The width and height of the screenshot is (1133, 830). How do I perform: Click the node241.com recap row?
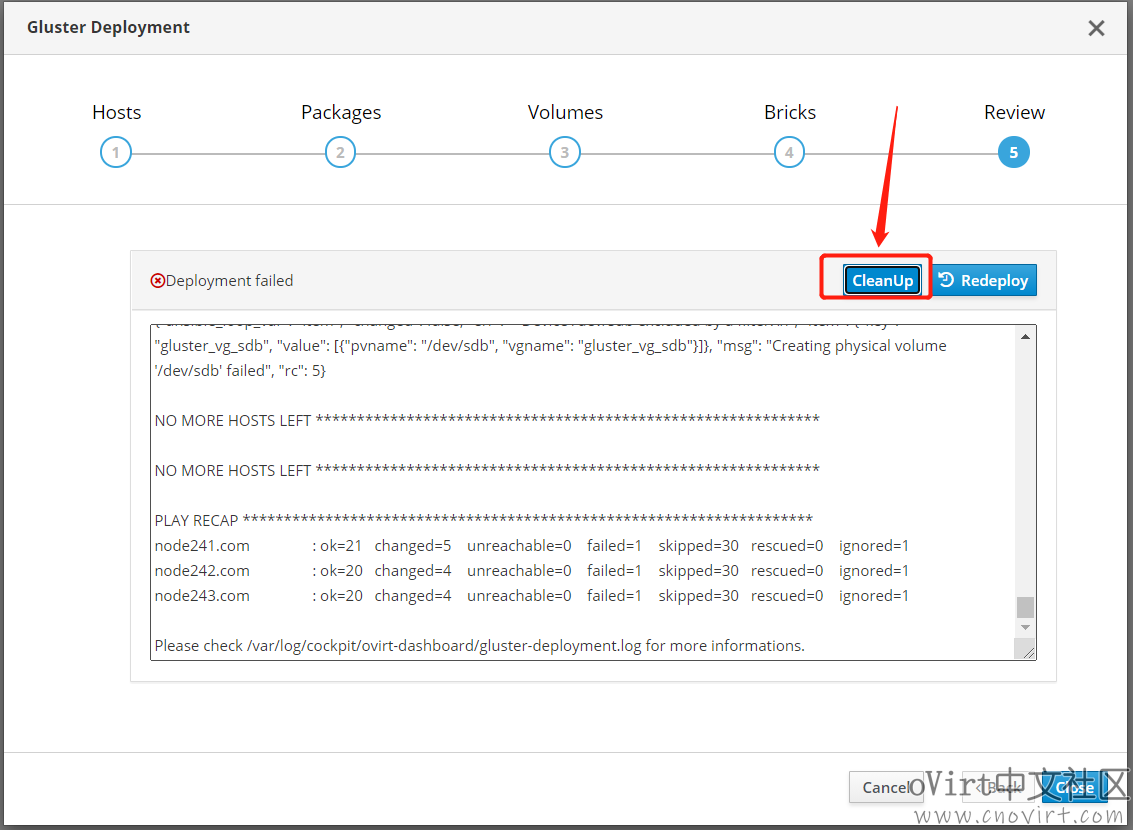532,546
